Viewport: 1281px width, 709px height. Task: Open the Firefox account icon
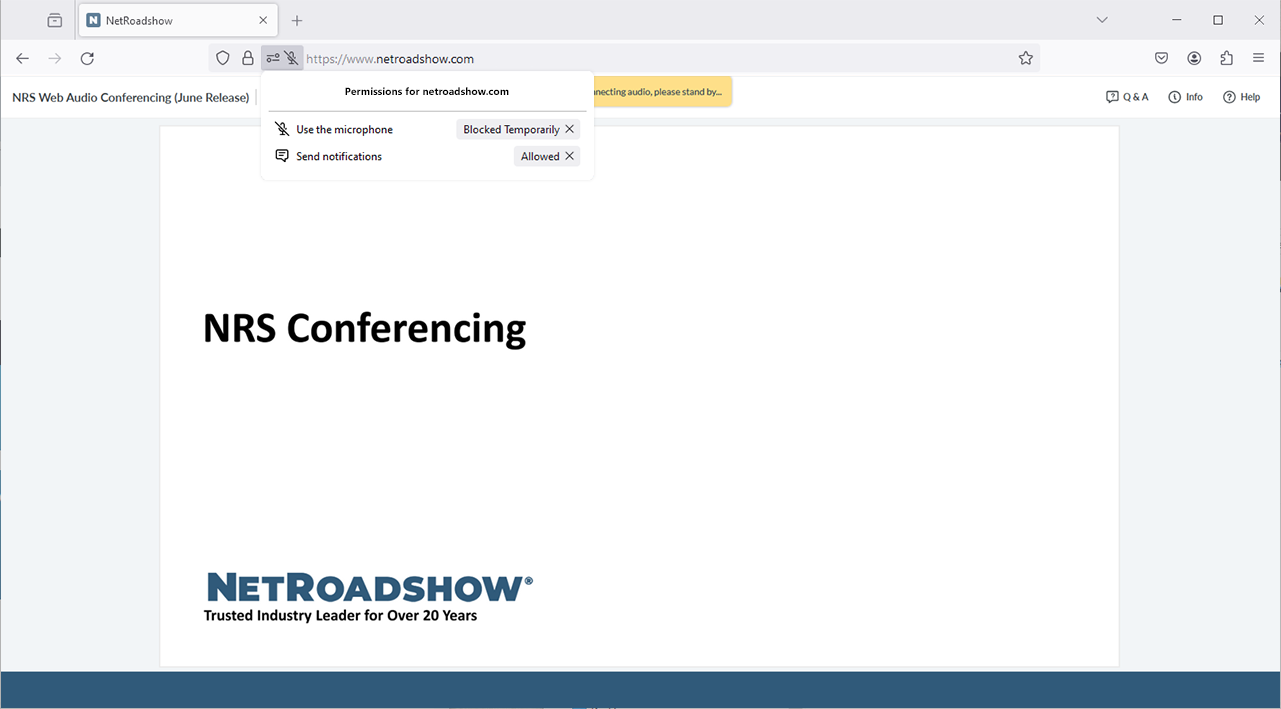coord(1194,58)
